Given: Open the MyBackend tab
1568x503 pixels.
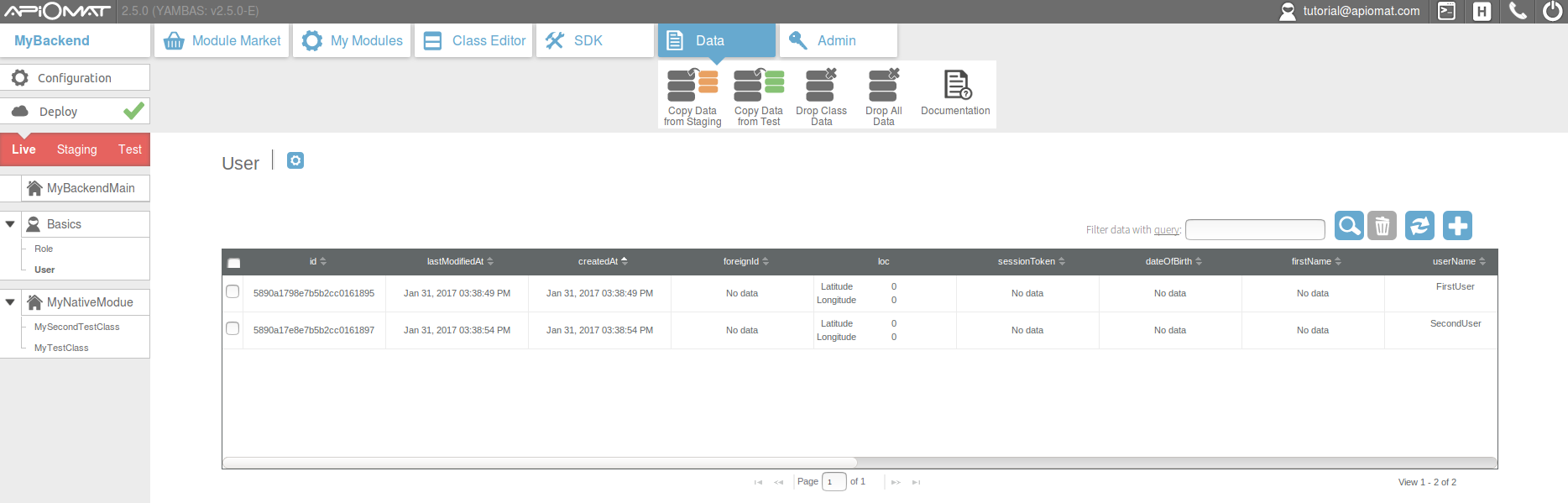Looking at the screenshot, I should click(75, 40).
